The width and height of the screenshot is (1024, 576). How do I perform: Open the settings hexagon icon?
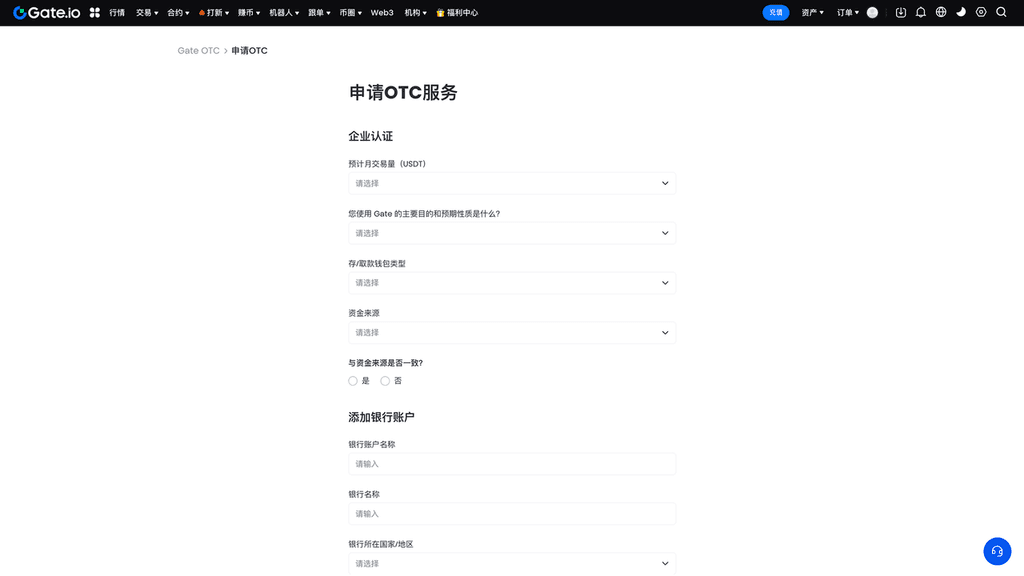(981, 13)
